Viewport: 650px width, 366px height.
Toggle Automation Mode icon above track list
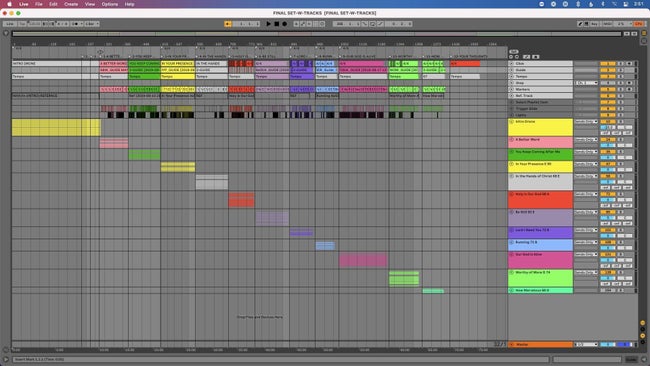526,57
